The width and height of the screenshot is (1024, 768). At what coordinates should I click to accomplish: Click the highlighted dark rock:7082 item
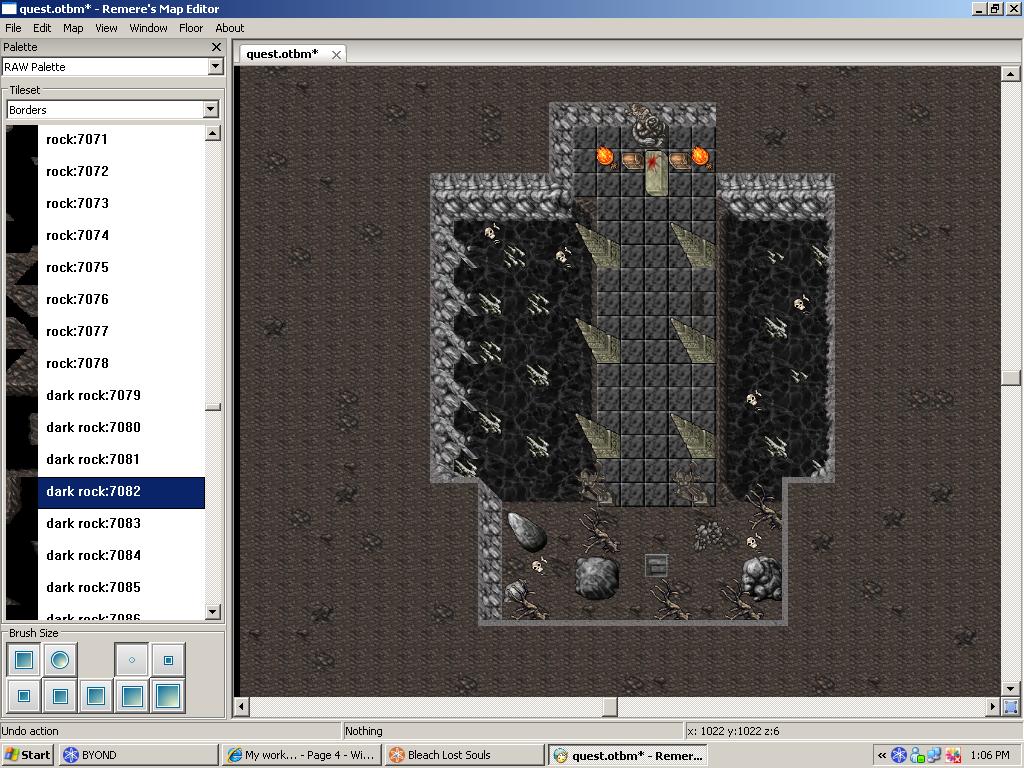coord(105,491)
